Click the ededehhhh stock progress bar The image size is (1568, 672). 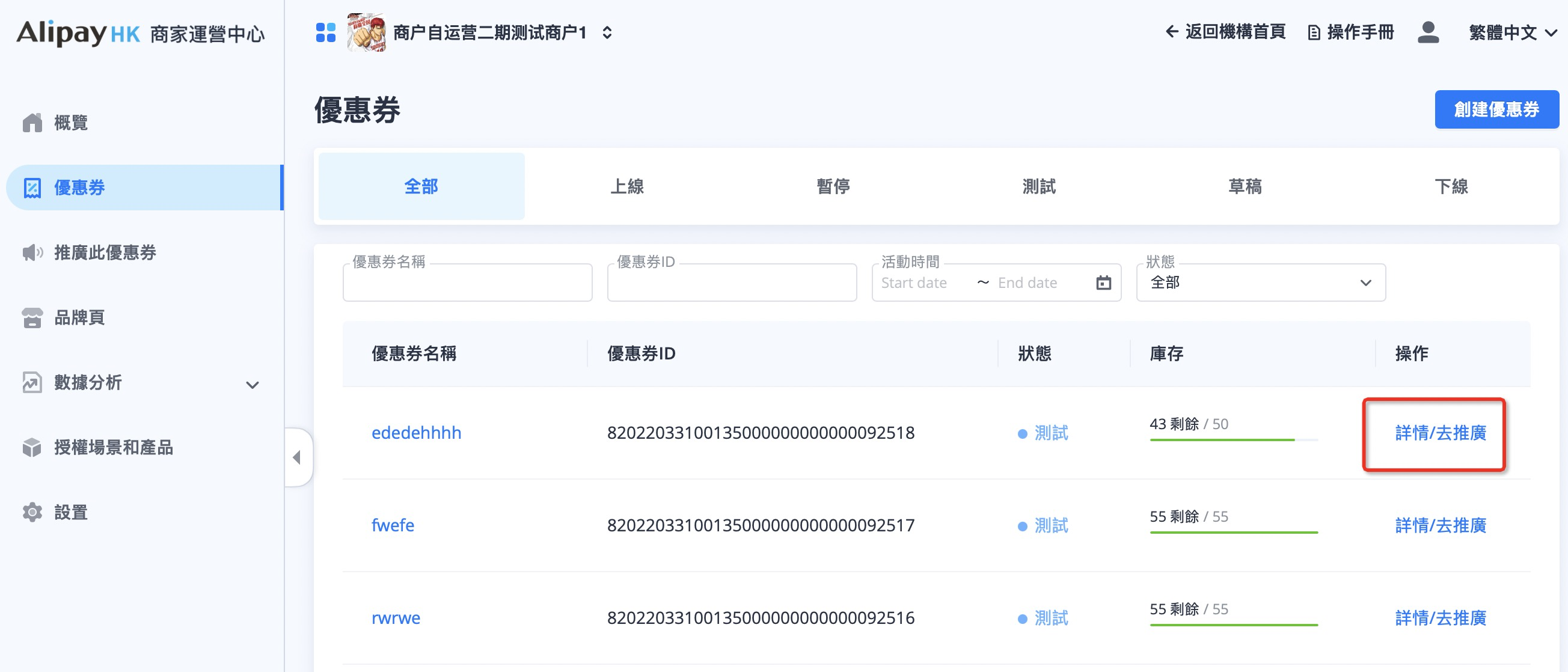tap(1233, 439)
